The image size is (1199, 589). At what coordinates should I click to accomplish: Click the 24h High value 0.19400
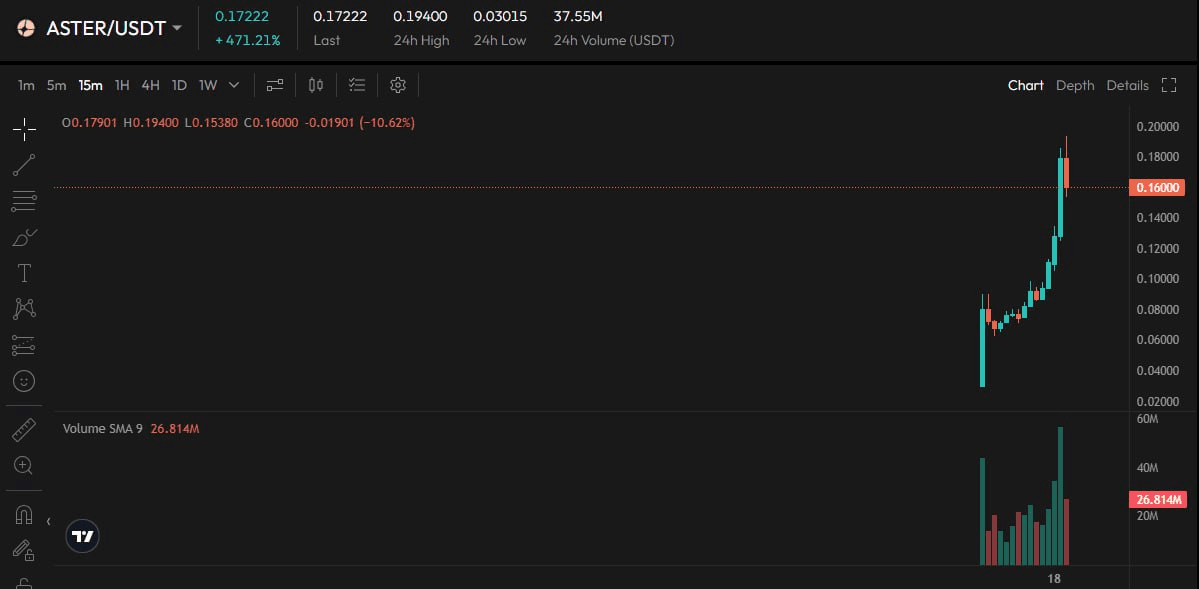click(x=421, y=16)
